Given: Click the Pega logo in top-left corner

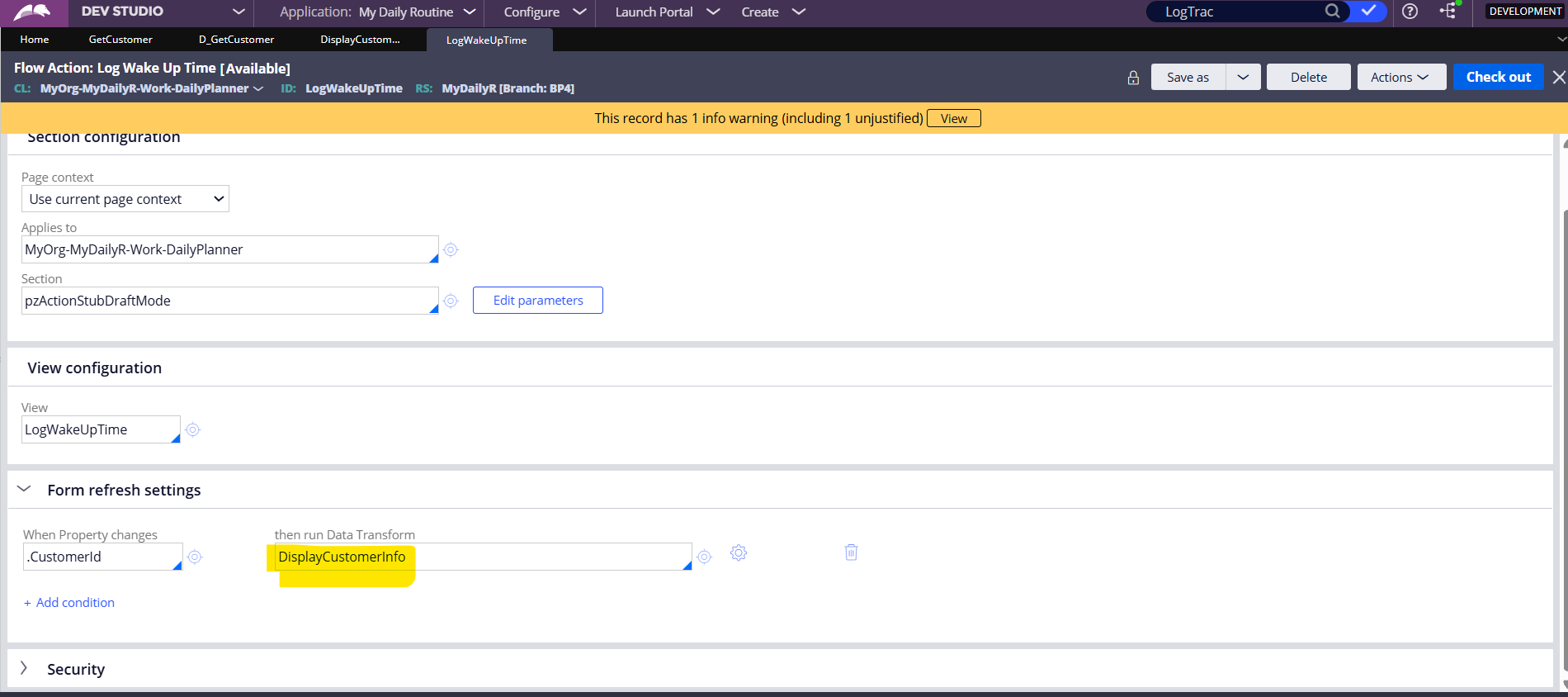Looking at the screenshot, I should [x=33, y=12].
